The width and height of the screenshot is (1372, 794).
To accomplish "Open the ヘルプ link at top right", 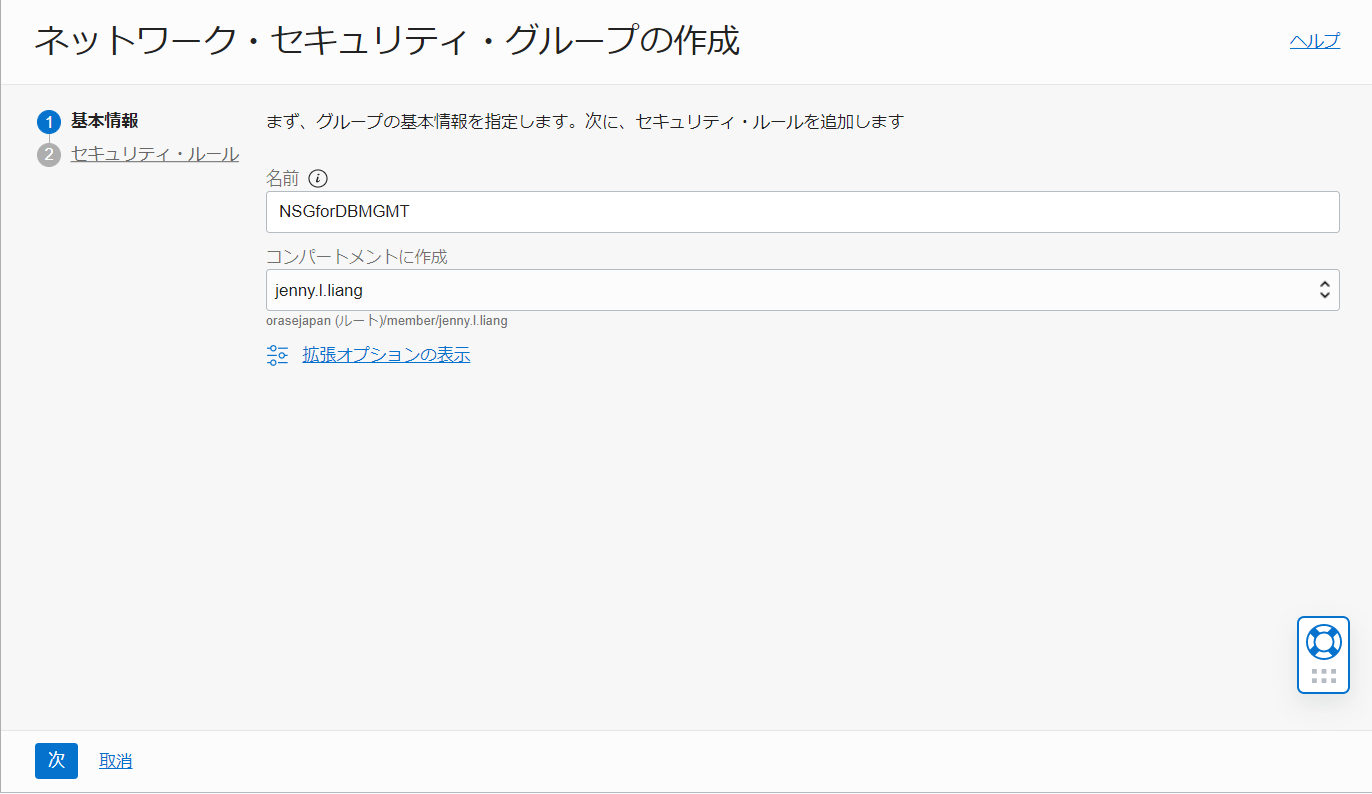I will click(x=1314, y=41).
